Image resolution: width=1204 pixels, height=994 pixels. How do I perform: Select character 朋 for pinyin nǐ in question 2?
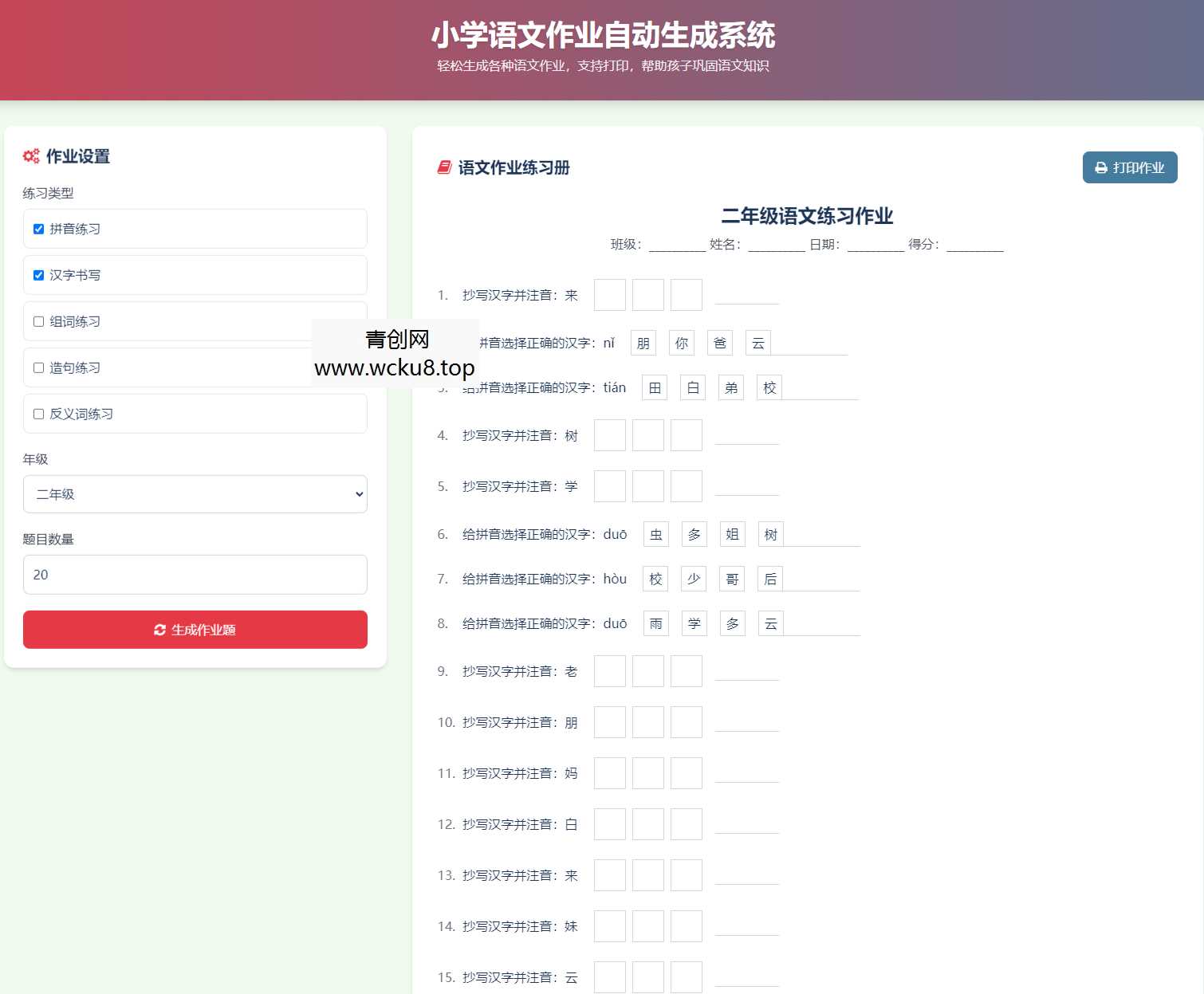[643, 342]
